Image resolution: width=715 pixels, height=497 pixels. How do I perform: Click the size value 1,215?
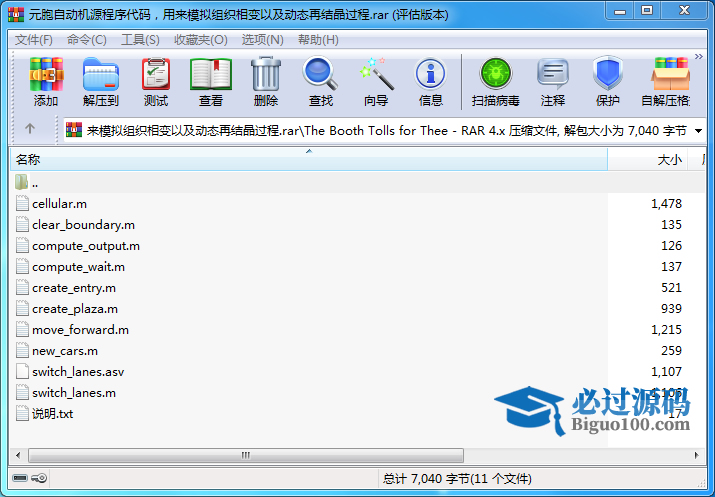(666, 329)
